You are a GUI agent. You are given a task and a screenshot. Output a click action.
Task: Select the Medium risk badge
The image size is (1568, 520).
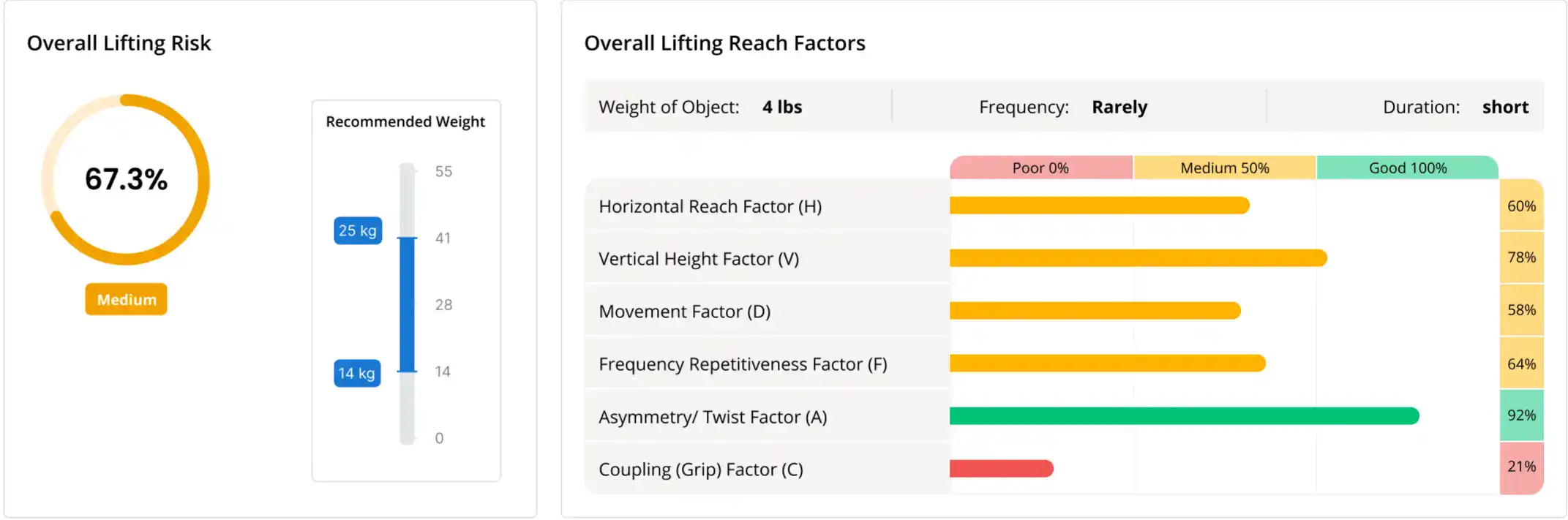tap(125, 299)
